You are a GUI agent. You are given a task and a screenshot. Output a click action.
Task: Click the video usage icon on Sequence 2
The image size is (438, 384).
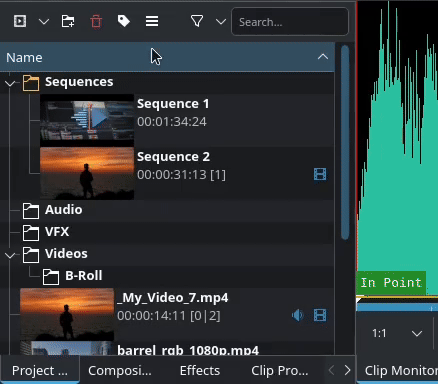pyautogui.click(x=320, y=174)
